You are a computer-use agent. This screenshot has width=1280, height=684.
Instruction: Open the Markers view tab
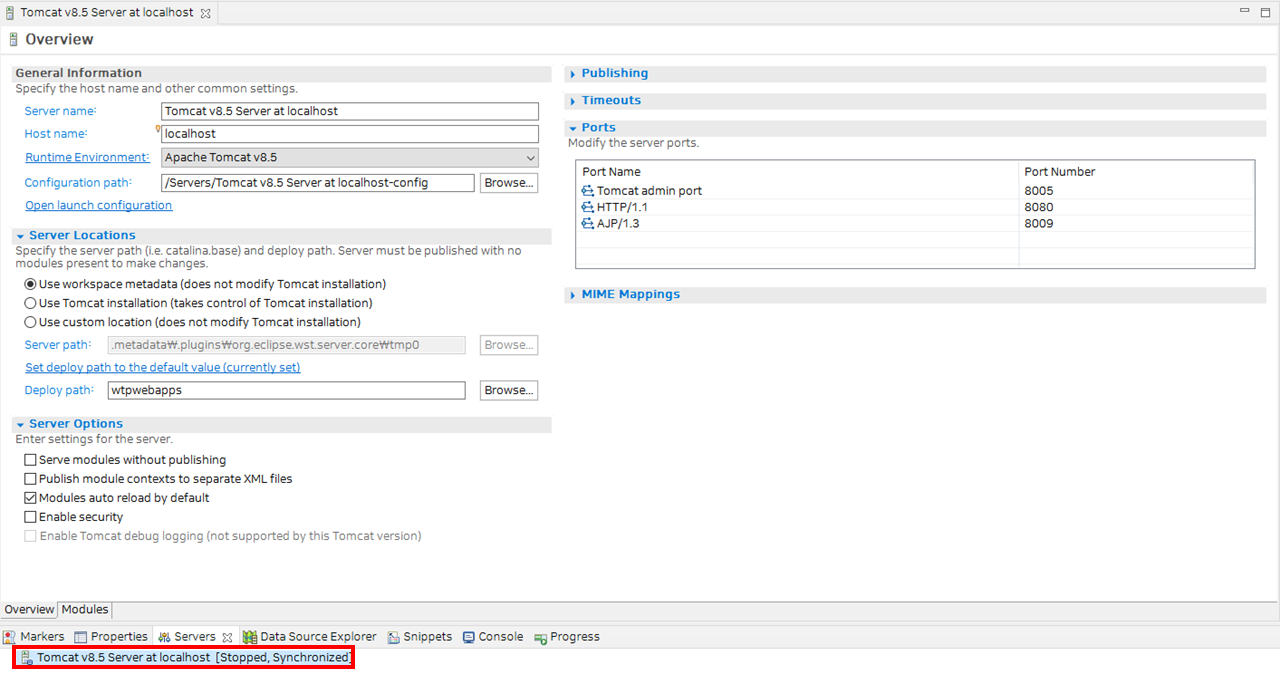[x=34, y=637]
